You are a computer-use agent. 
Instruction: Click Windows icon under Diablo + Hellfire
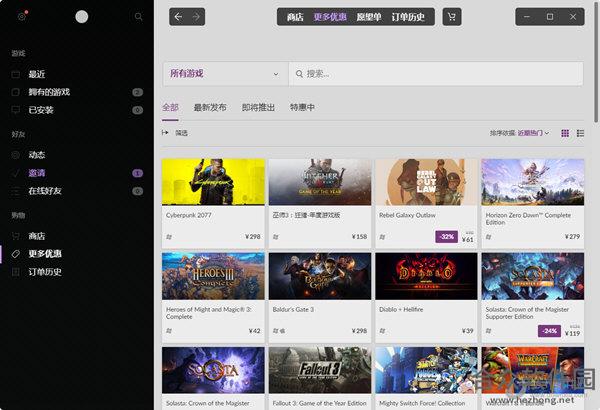[x=382, y=331]
